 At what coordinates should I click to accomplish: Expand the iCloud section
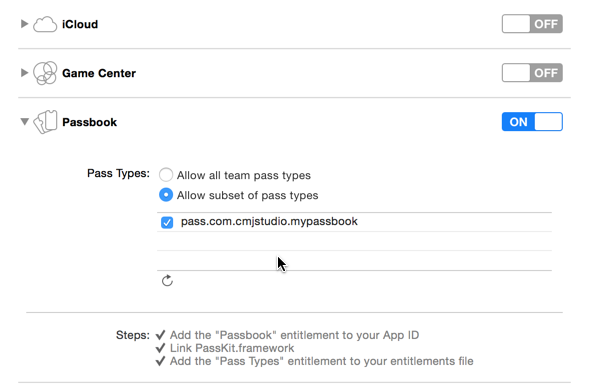[x=24, y=24]
